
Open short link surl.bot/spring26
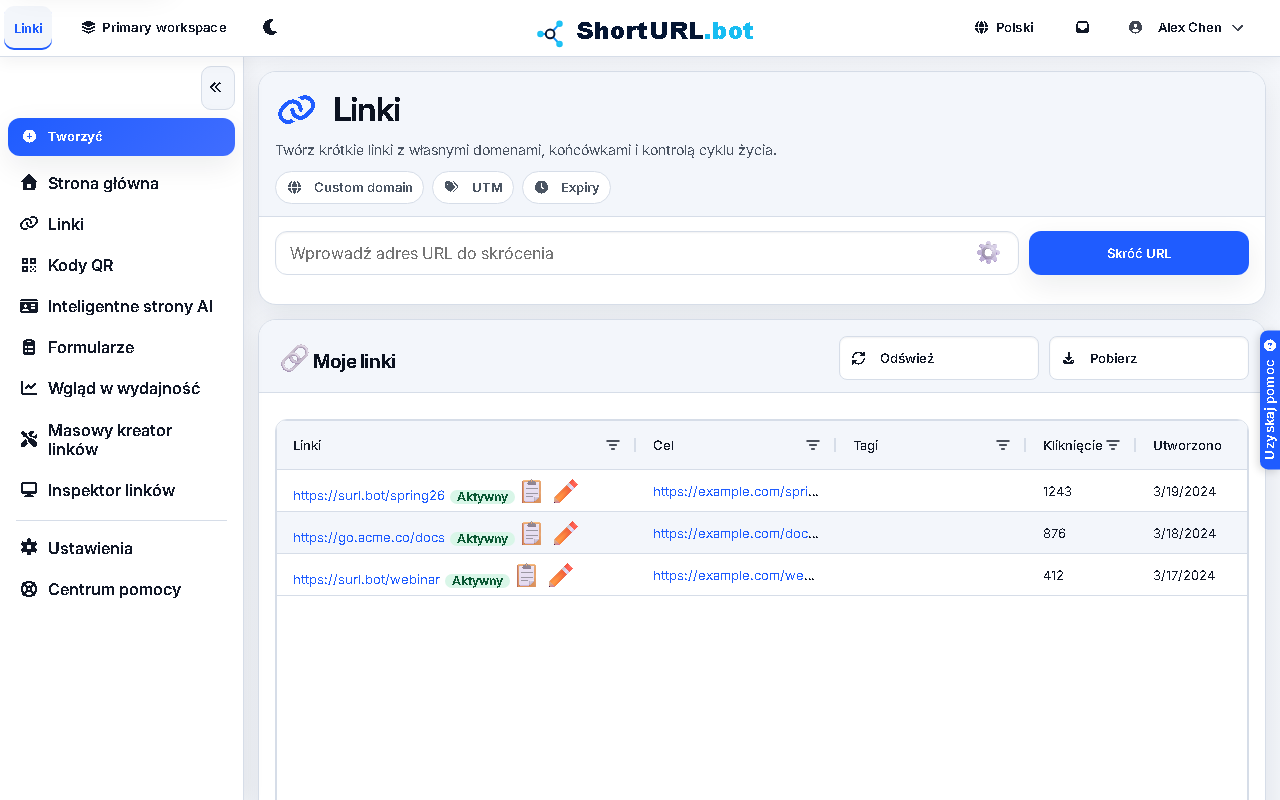pyautogui.click(x=369, y=495)
